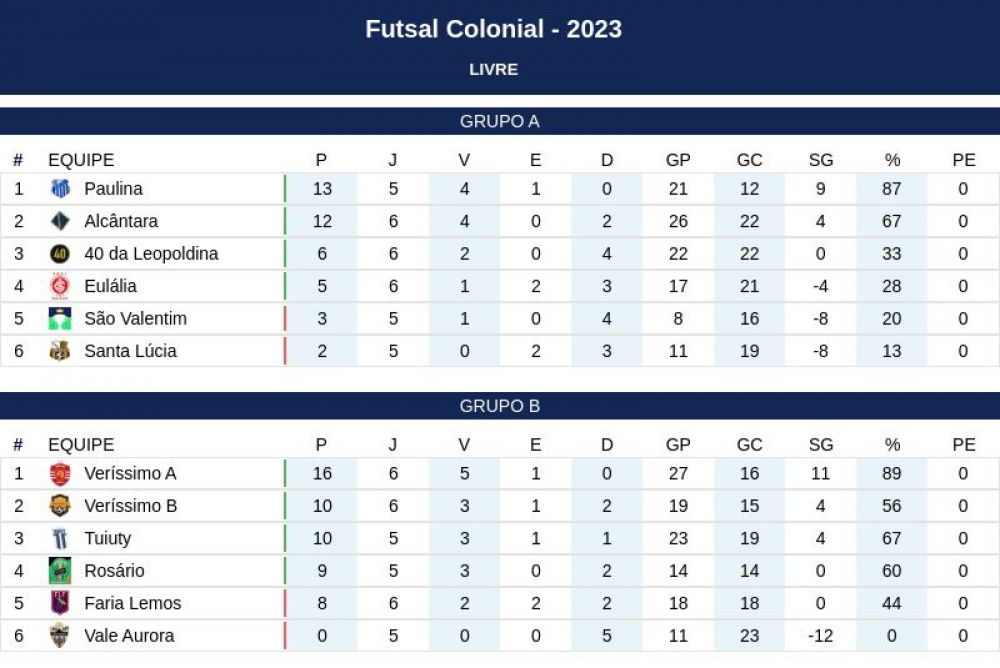This screenshot has height=668, width=1000.
Task: Open the Rosário green badge icon
Action: 60,571
